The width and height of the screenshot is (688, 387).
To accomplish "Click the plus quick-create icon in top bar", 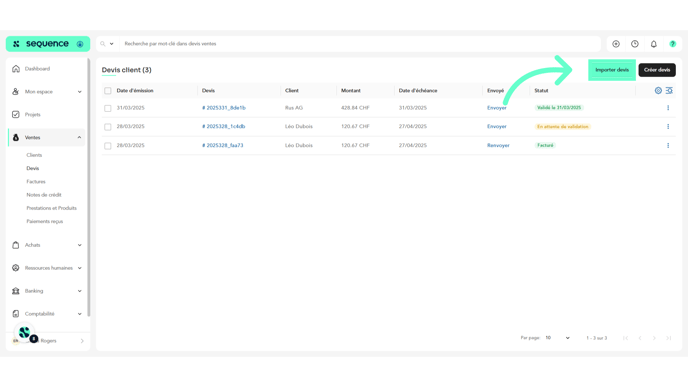I will [616, 44].
